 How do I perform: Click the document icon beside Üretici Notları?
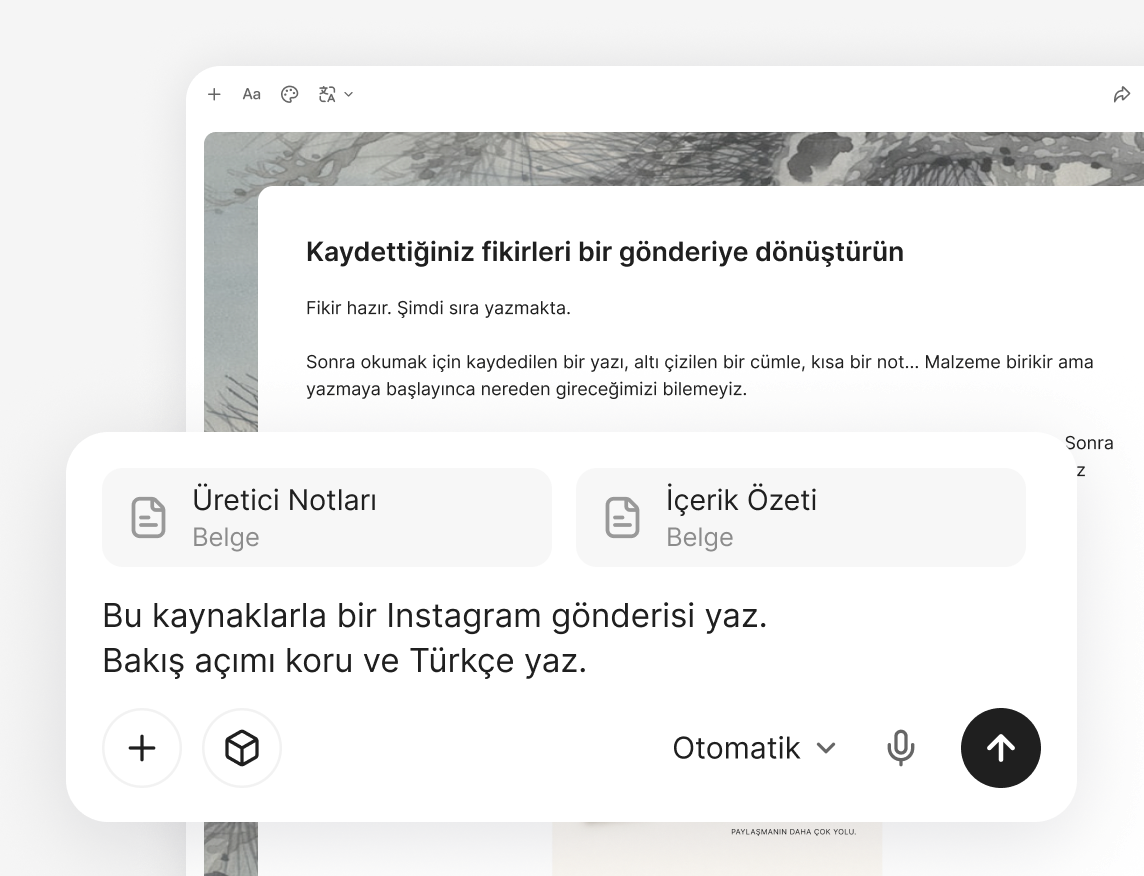(148, 518)
